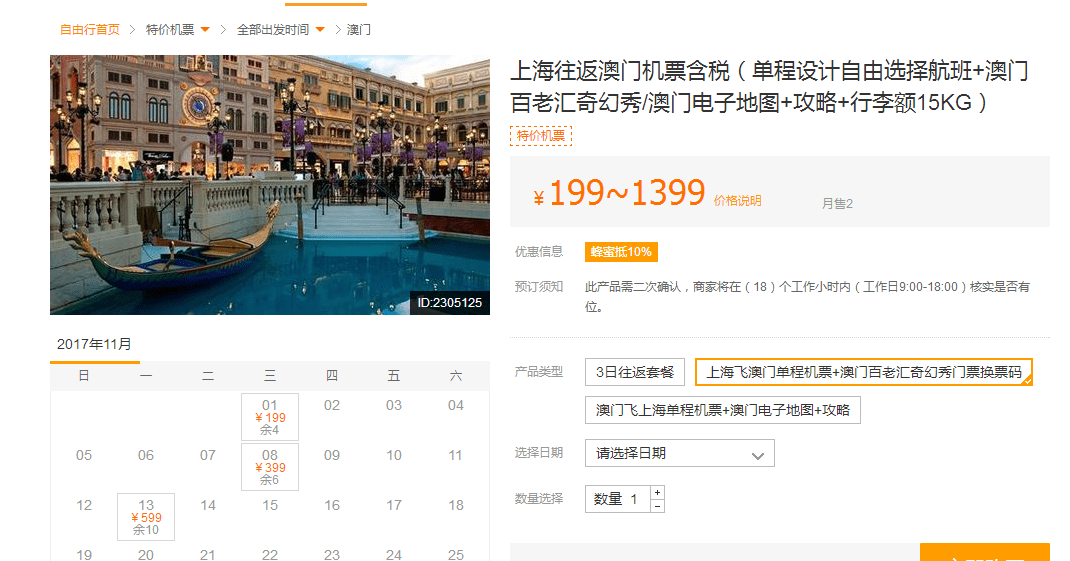Click the Macau Venetian product image

[x=270, y=185]
